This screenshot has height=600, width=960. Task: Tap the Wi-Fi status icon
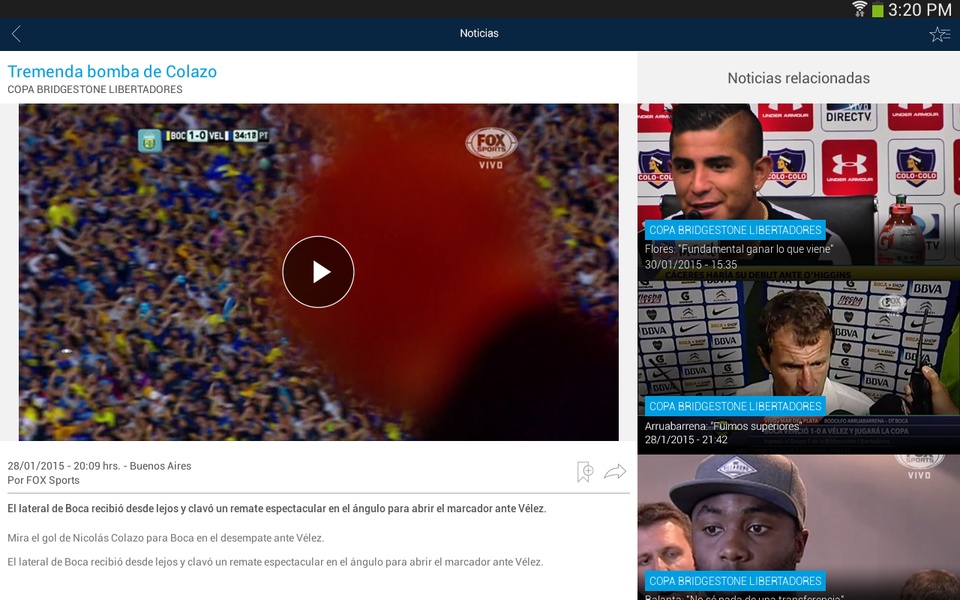coord(859,9)
